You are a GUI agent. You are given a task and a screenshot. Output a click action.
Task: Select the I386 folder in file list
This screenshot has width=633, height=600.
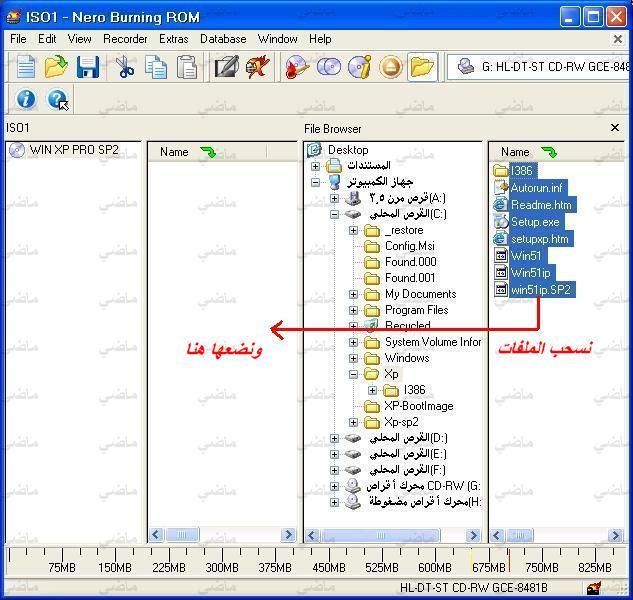point(521,170)
